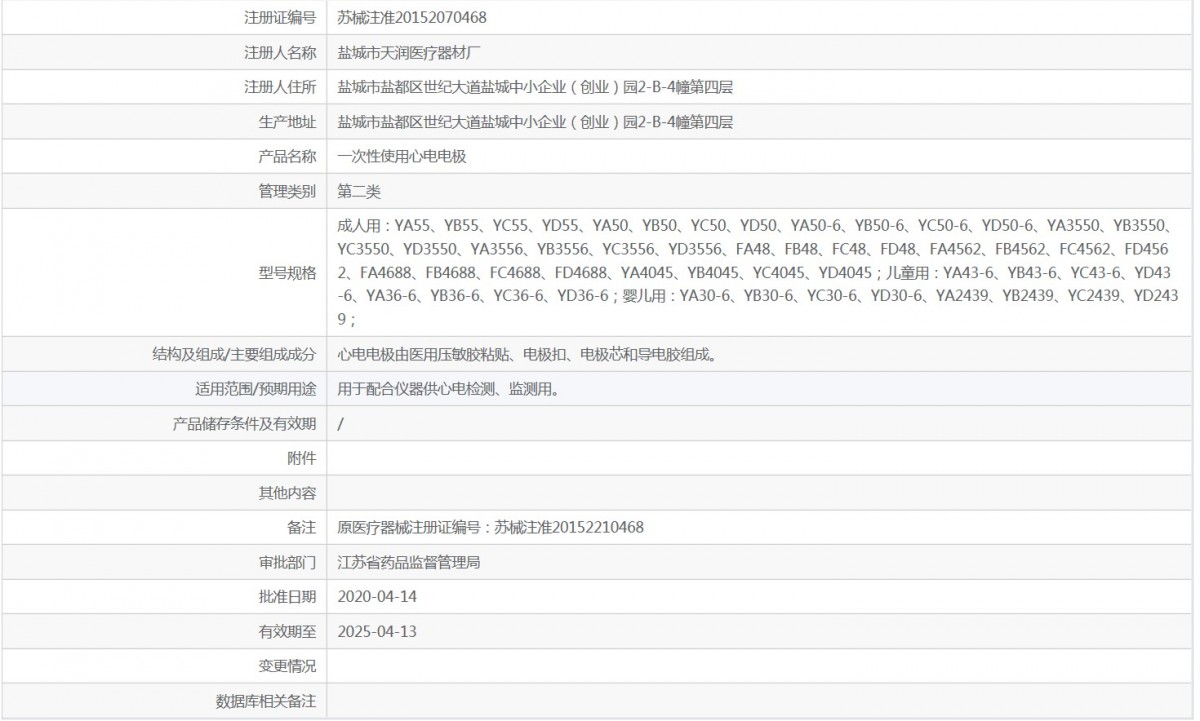Click the model list starting 成人用：YA55

point(760,273)
